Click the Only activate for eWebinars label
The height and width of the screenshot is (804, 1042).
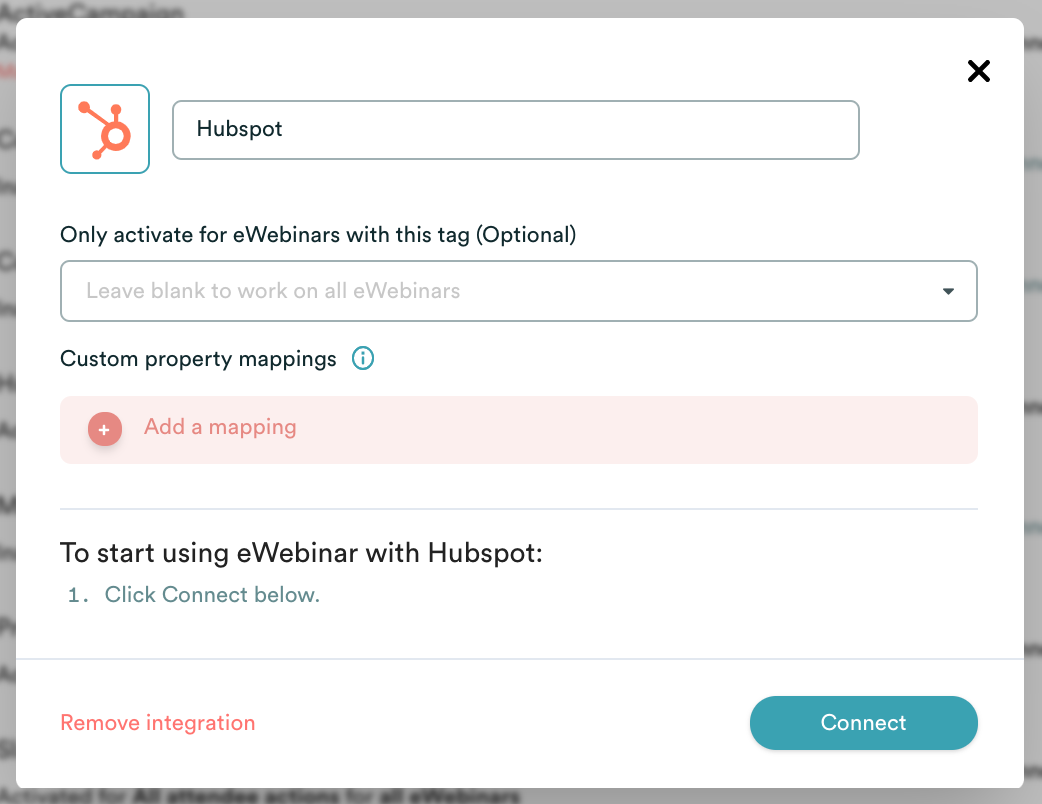click(x=318, y=234)
